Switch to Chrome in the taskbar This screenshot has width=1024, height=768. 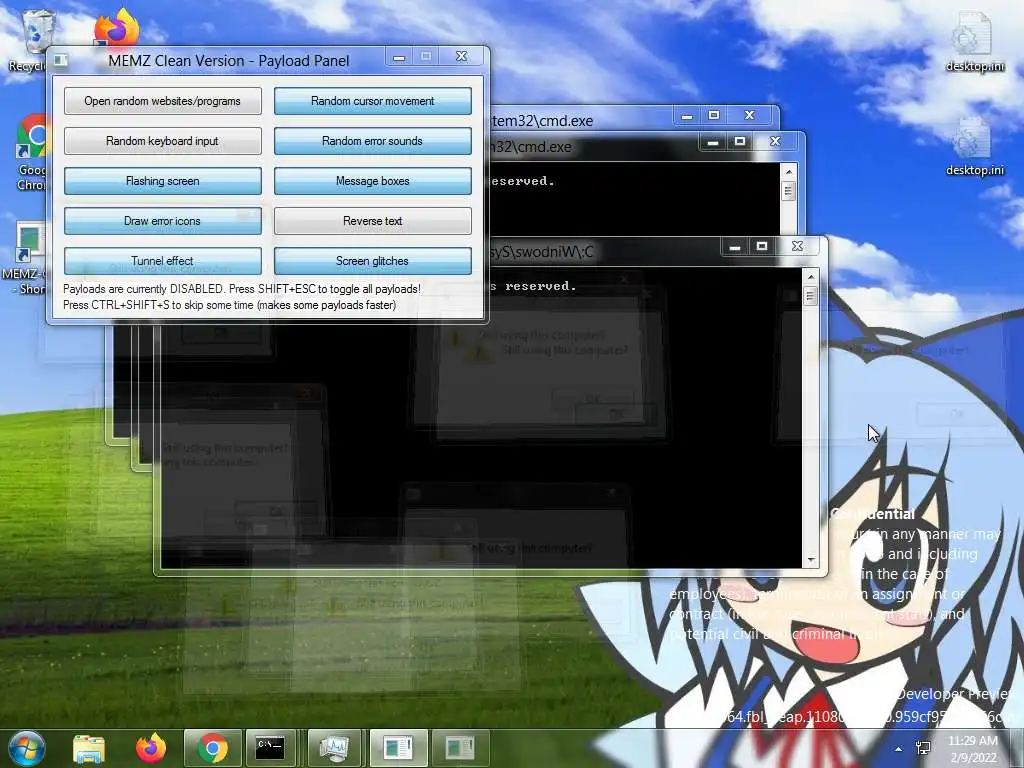click(x=213, y=748)
